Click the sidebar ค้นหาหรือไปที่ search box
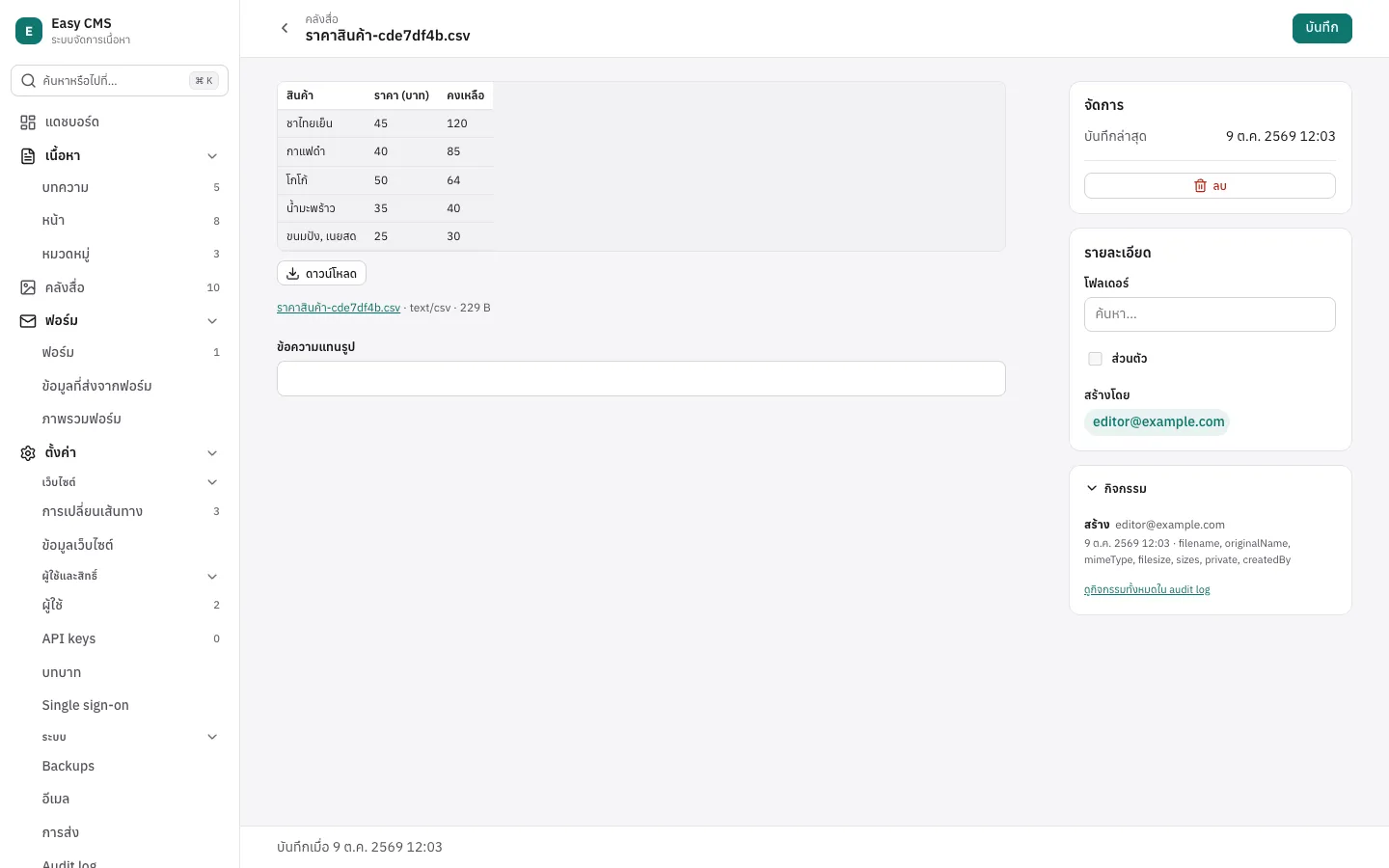The image size is (1389, 868). coord(120,81)
